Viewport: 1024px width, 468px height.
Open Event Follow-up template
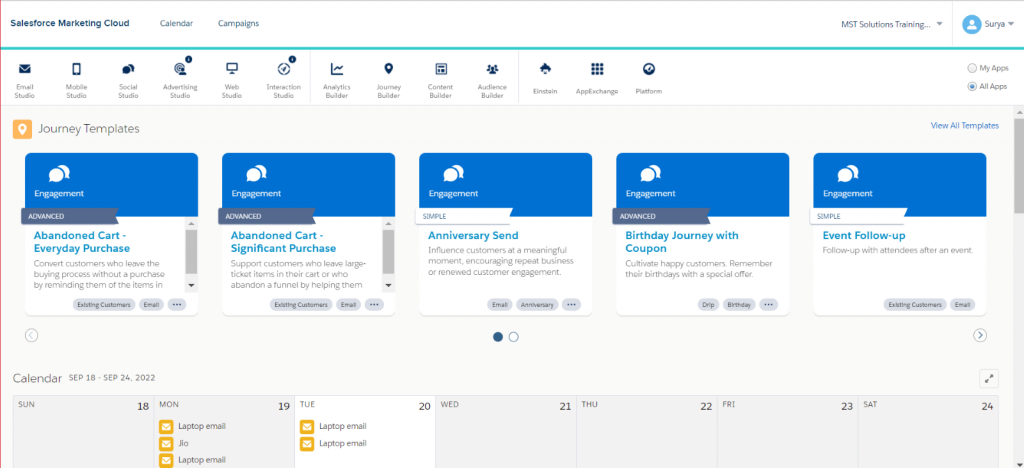coord(864,236)
